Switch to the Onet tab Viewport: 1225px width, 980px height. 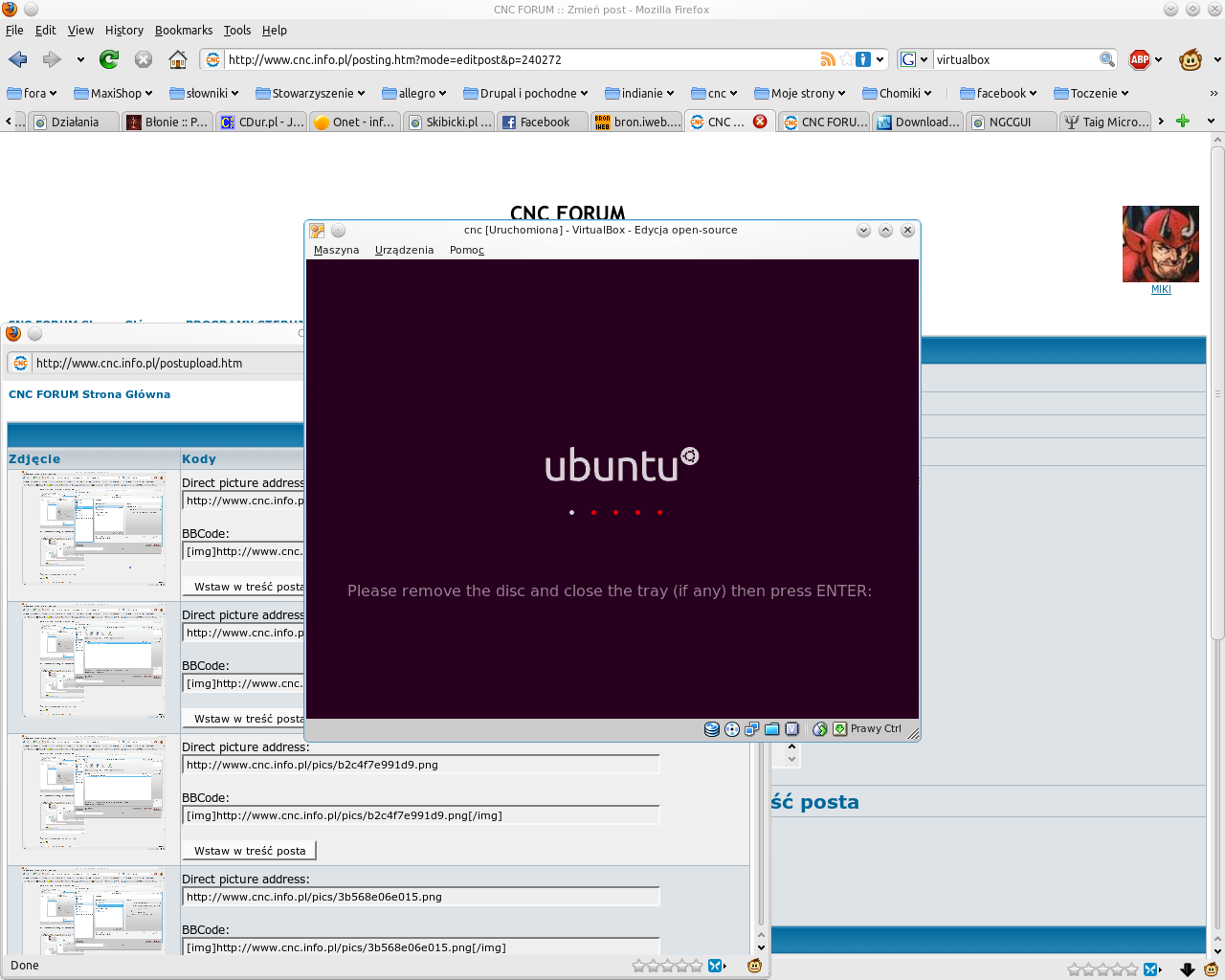[x=355, y=122]
